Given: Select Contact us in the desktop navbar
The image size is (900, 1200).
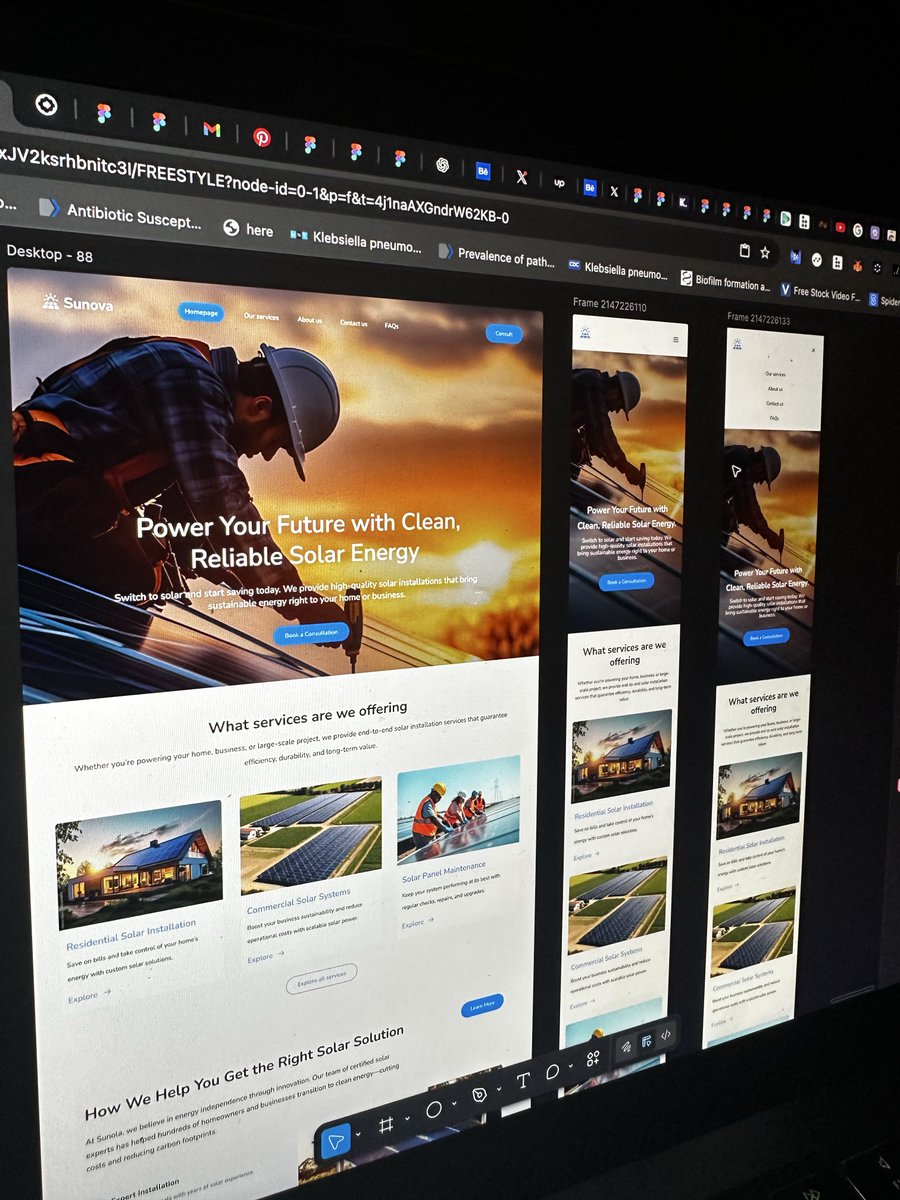Looking at the screenshot, I should coord(354,323).
